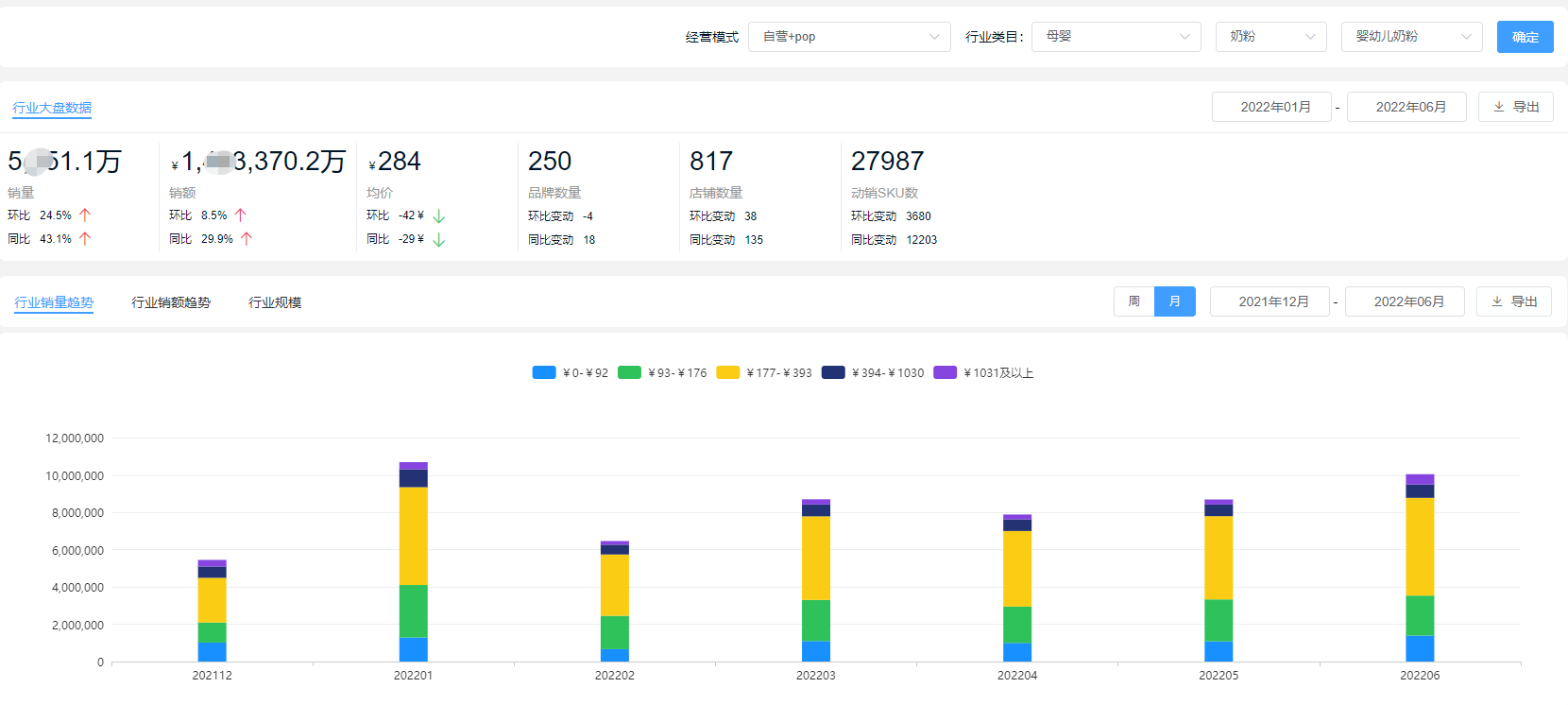Click the 202201 stacked bar yellow segment
The image size is (1568, 705).
pos(414,535)
